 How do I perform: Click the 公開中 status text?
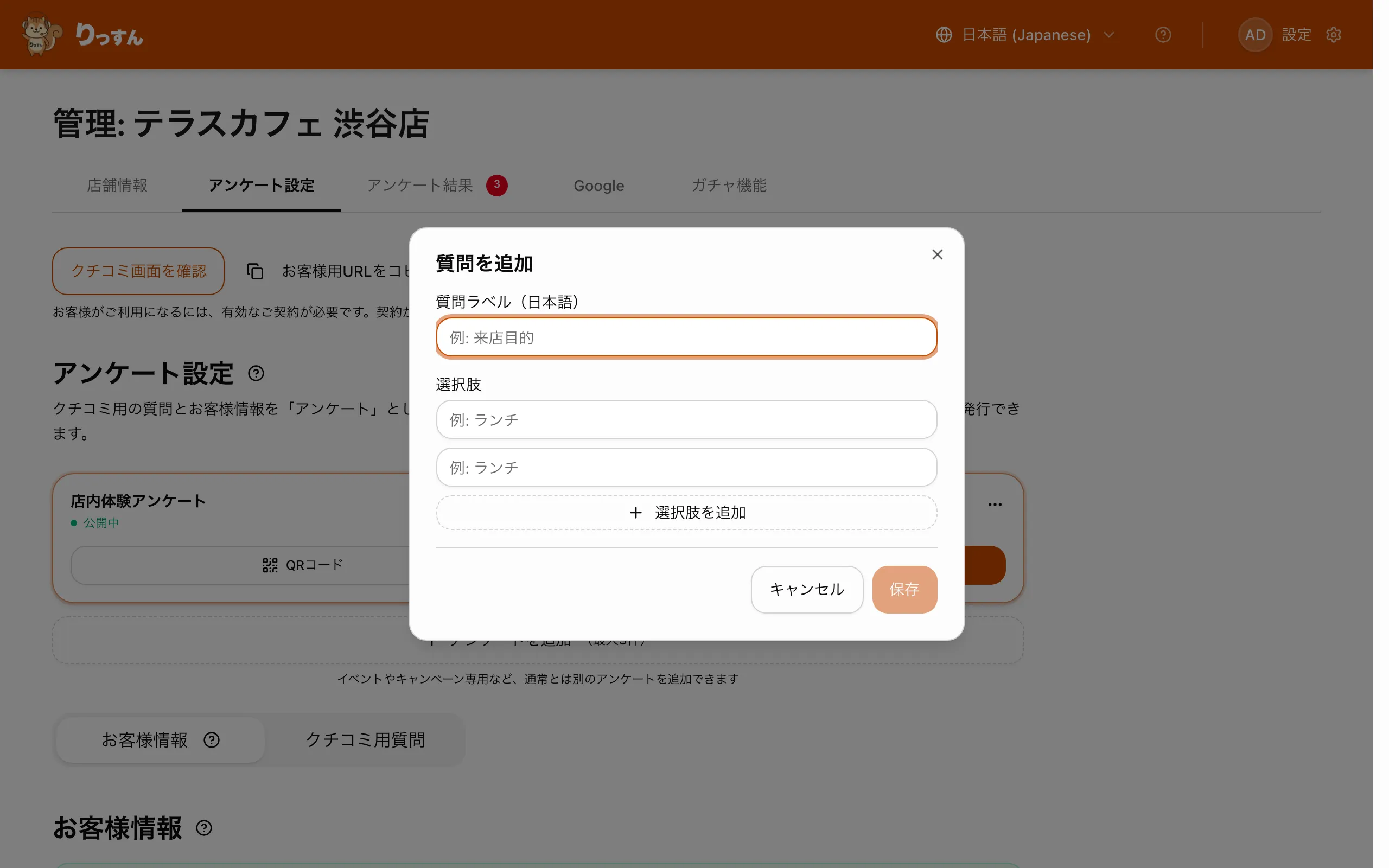coord(101,523)
